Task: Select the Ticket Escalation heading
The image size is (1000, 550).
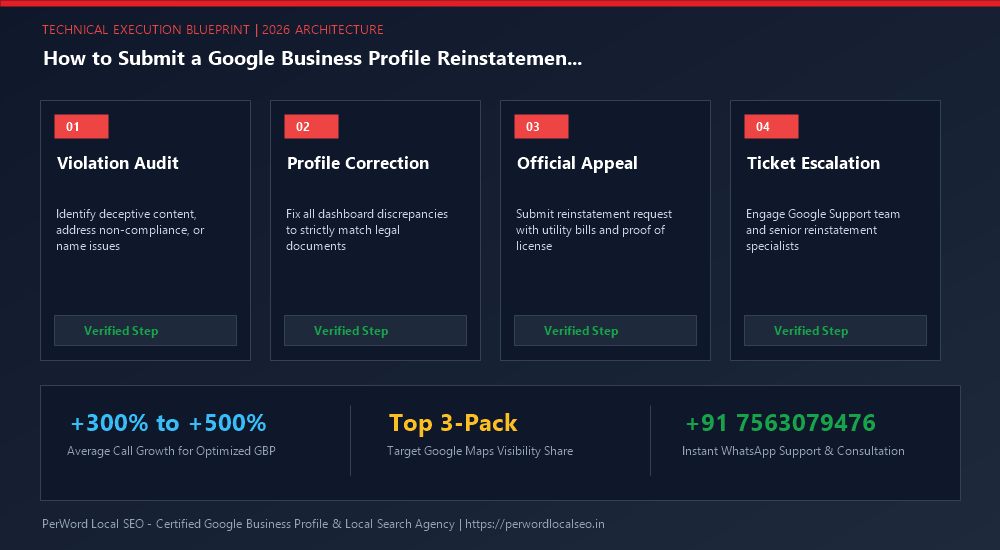Action: pyautogui.click(x=813, y=163)
